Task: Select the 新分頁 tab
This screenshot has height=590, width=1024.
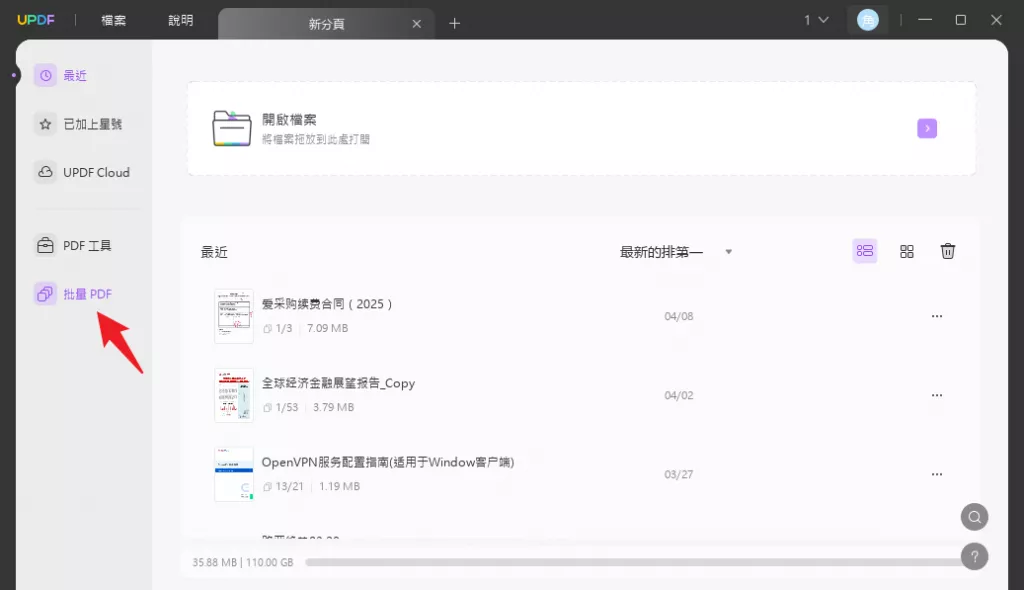Action: 327,24
